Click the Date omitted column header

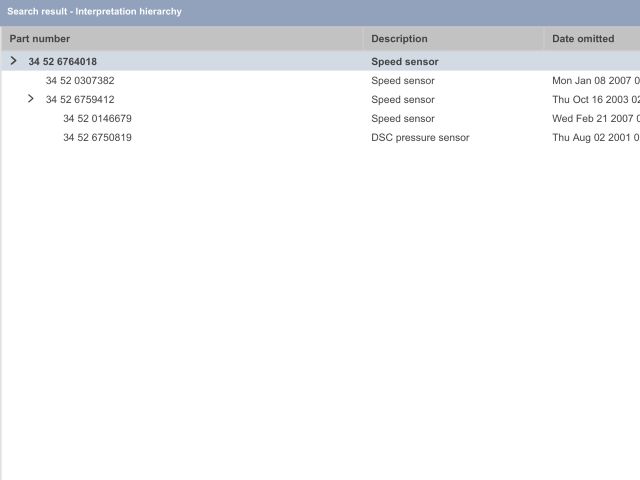[582, 39]
